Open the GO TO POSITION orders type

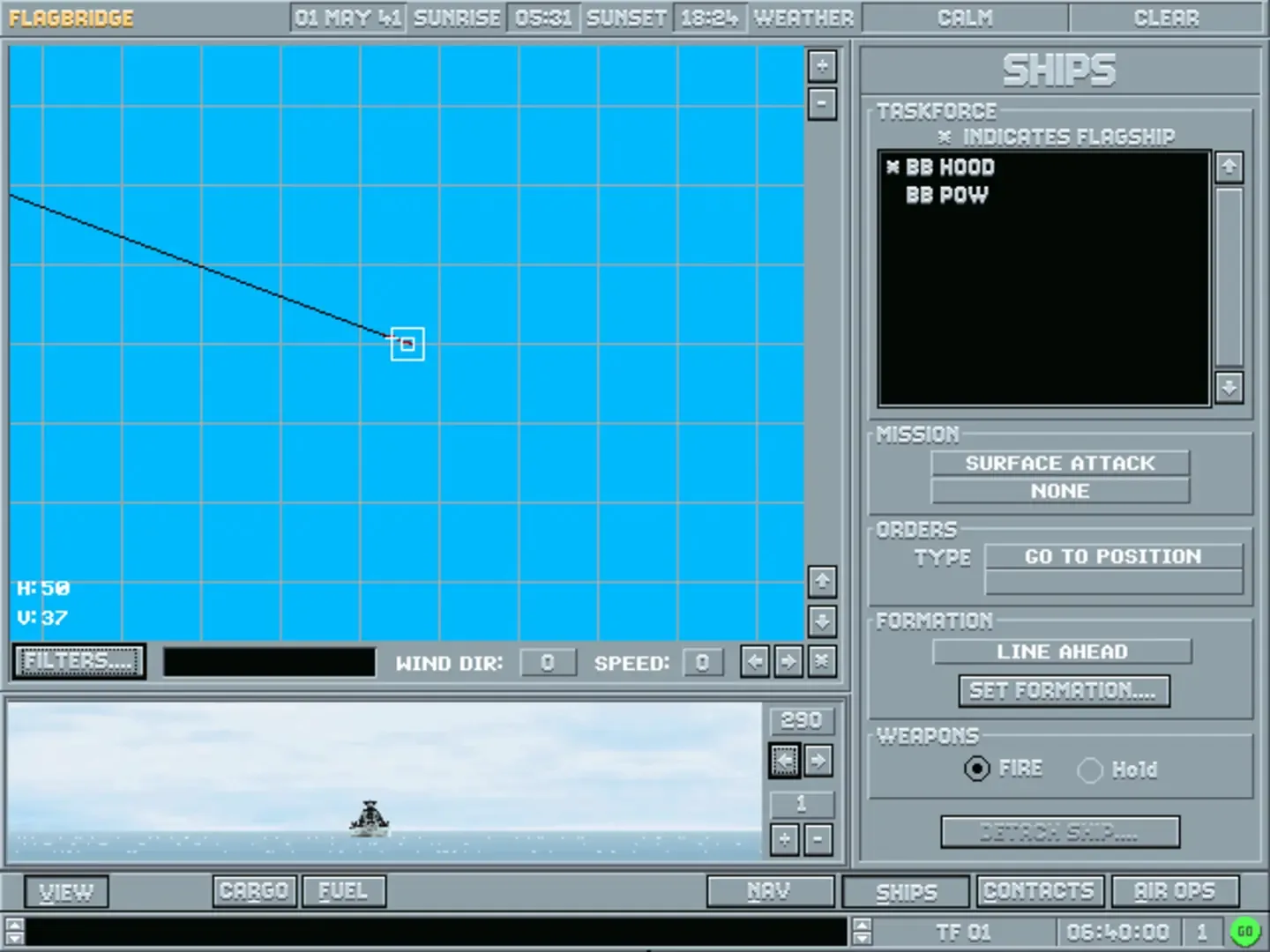[1113, 556]
